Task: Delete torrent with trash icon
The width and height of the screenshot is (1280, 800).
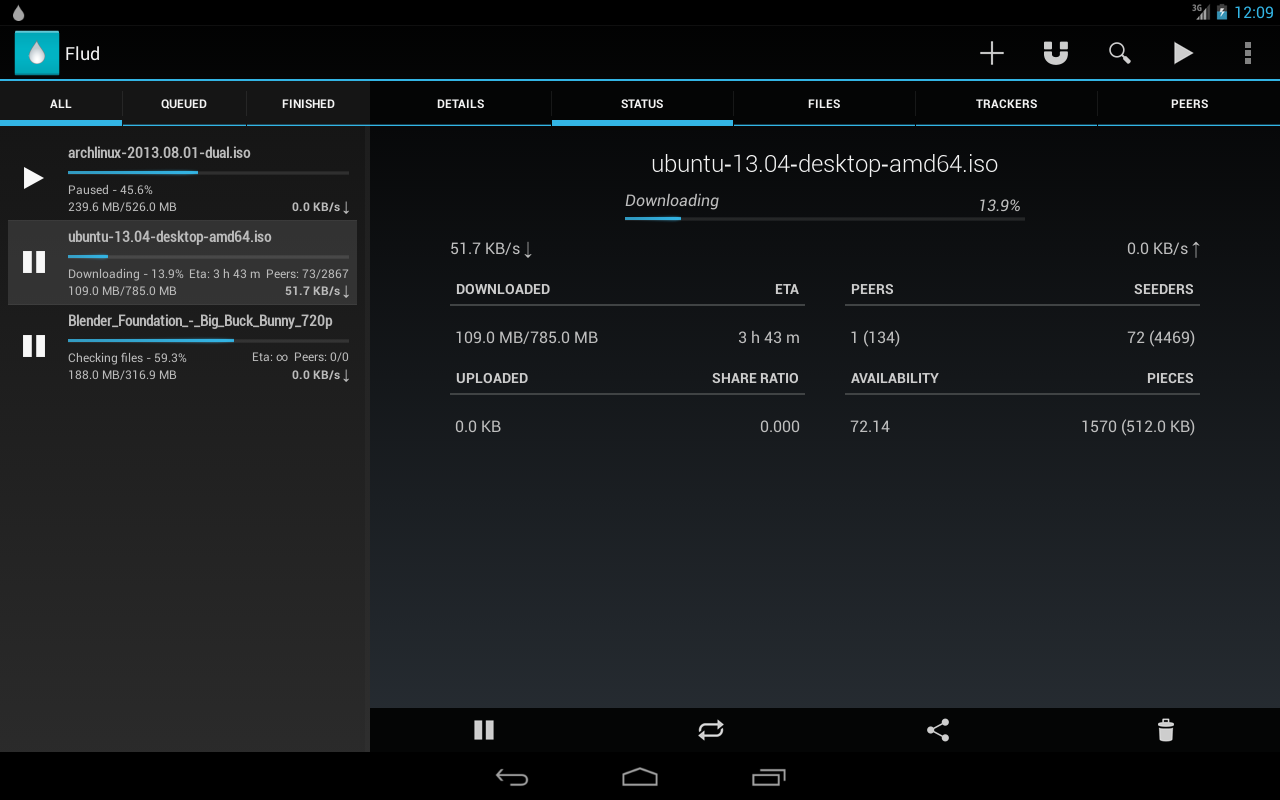Action: point(1165,730)
